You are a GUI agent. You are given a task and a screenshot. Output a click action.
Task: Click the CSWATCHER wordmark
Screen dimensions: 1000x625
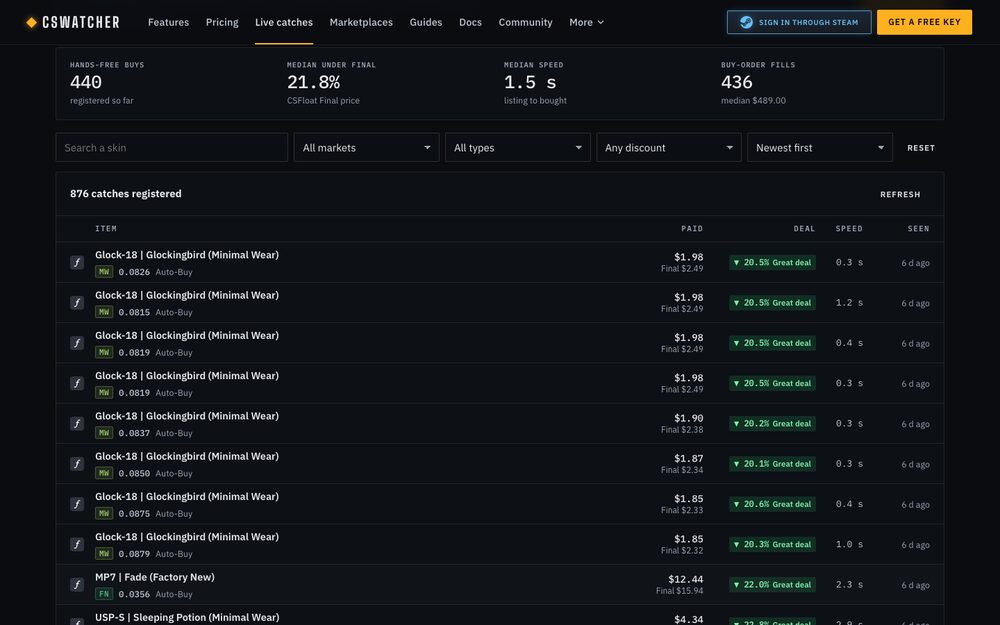click(81, 22)
